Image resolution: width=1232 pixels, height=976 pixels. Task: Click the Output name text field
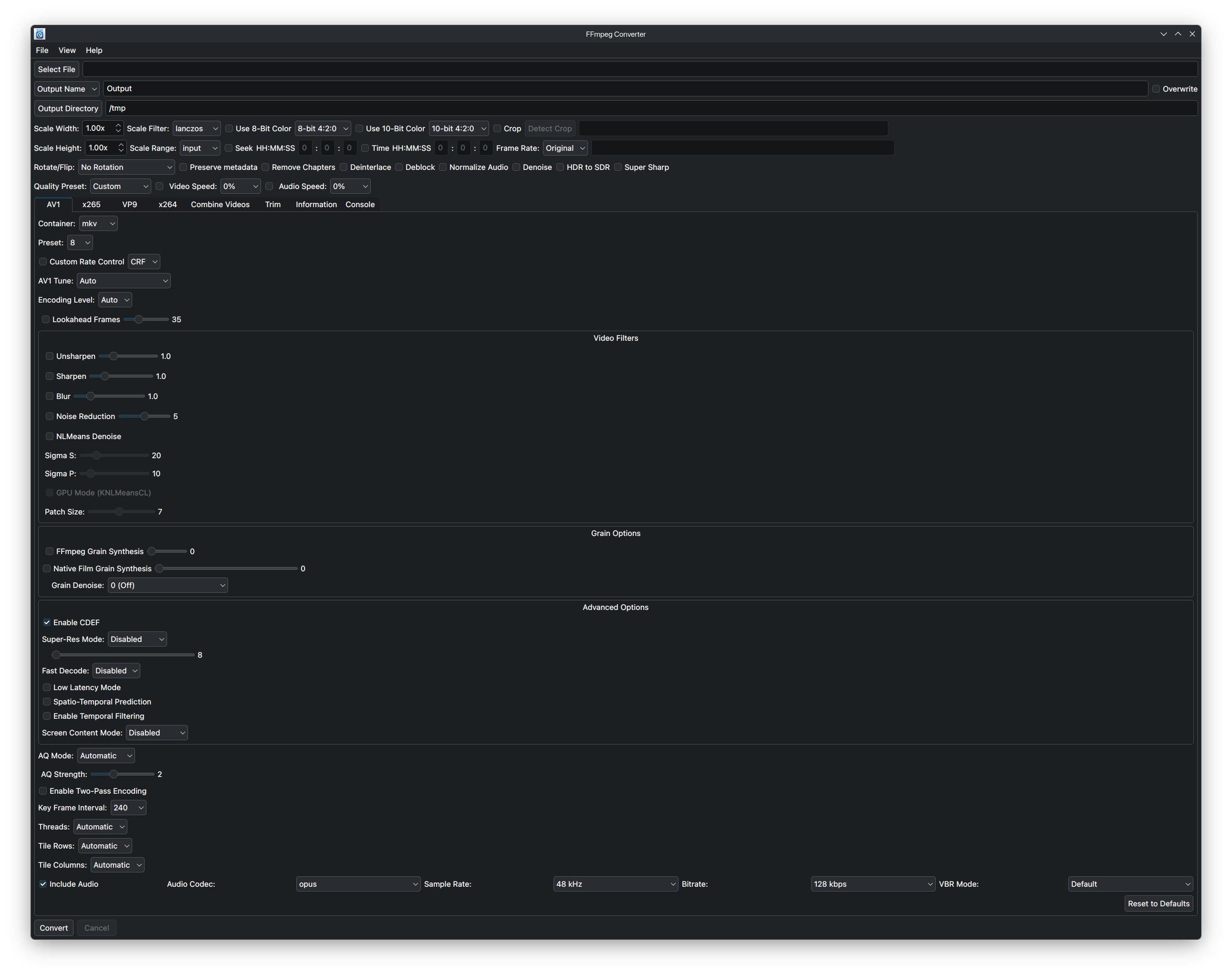click(x=625, y=89)
